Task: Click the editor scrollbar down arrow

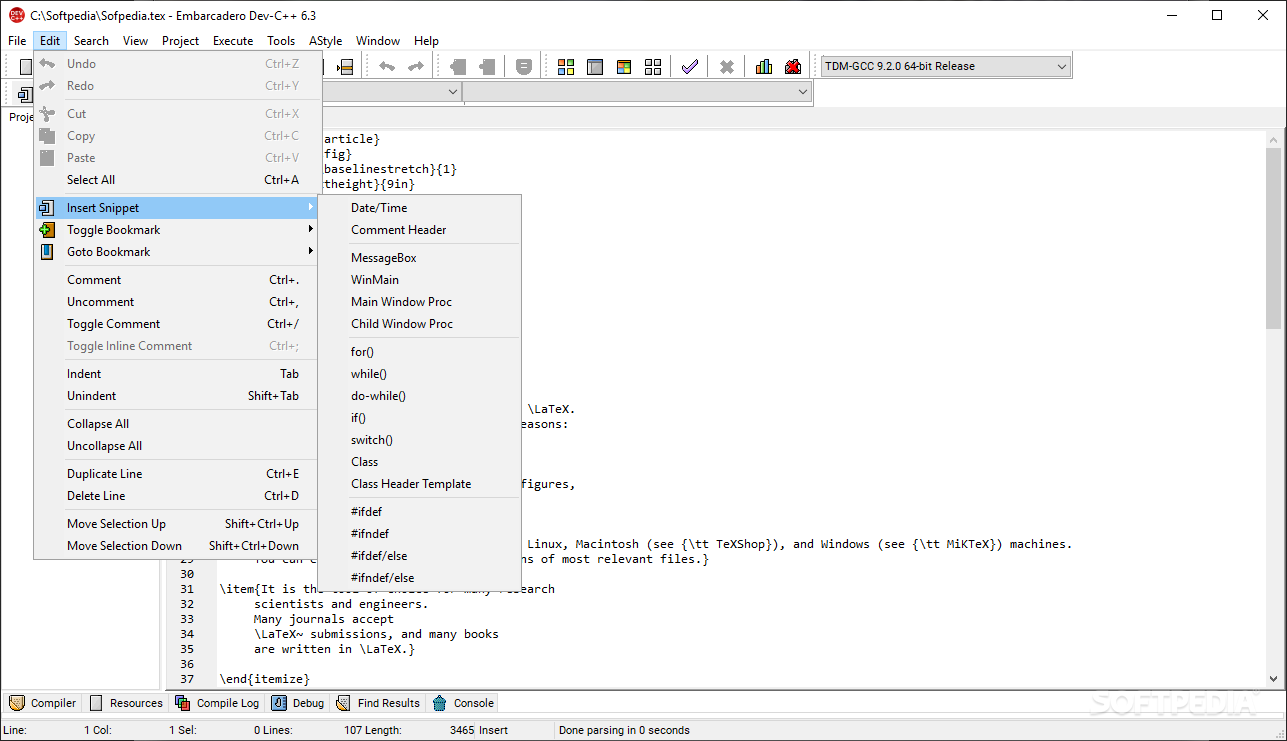Action: [1273, 679]
